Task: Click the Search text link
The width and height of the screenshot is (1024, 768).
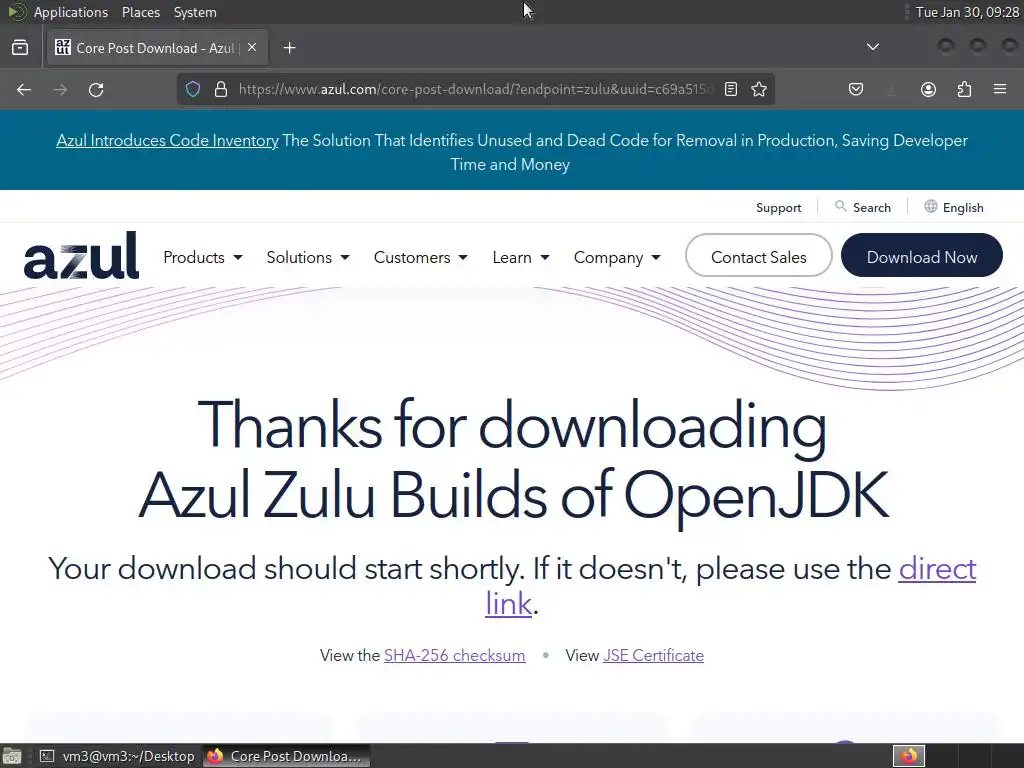Action: click(x=871, y=208)
